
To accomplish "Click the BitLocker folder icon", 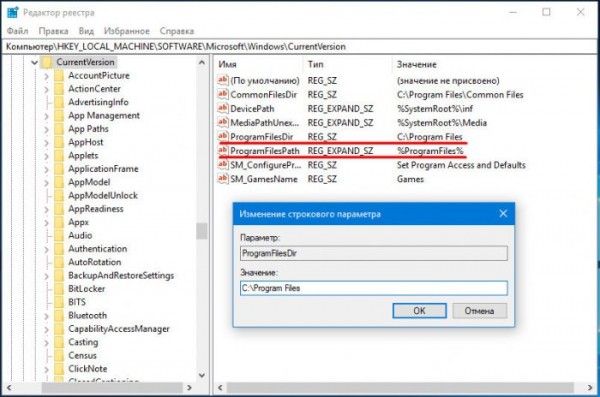I will click(59, 289).
